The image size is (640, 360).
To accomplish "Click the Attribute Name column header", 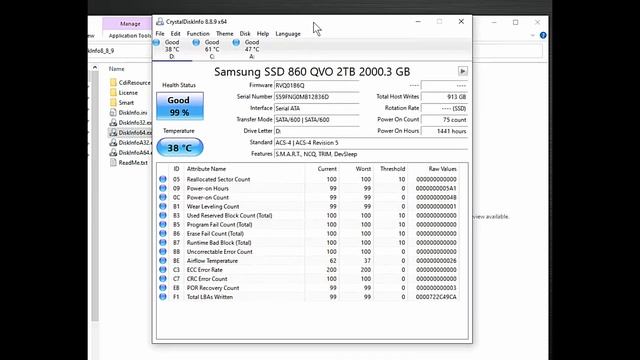I will [x=206, y=169].
